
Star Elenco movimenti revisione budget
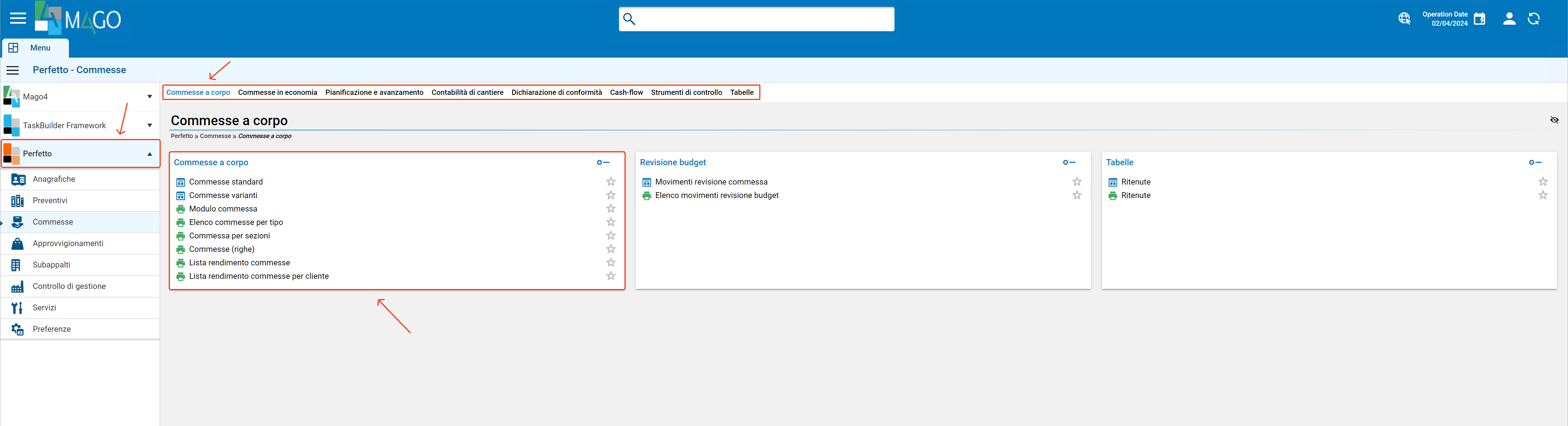point(1077,195)
